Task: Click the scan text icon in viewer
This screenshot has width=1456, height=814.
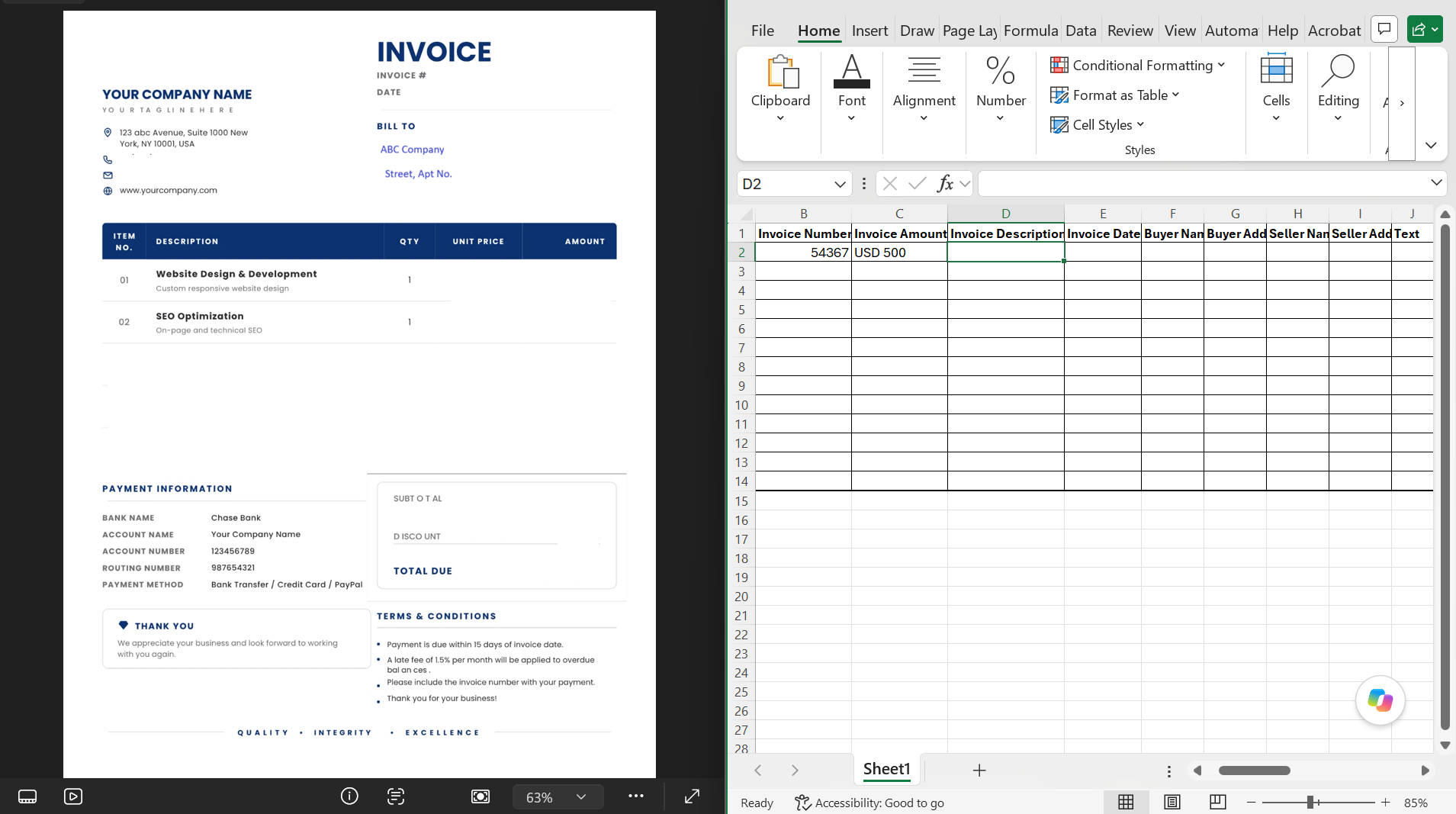Action: coord(396,796)
